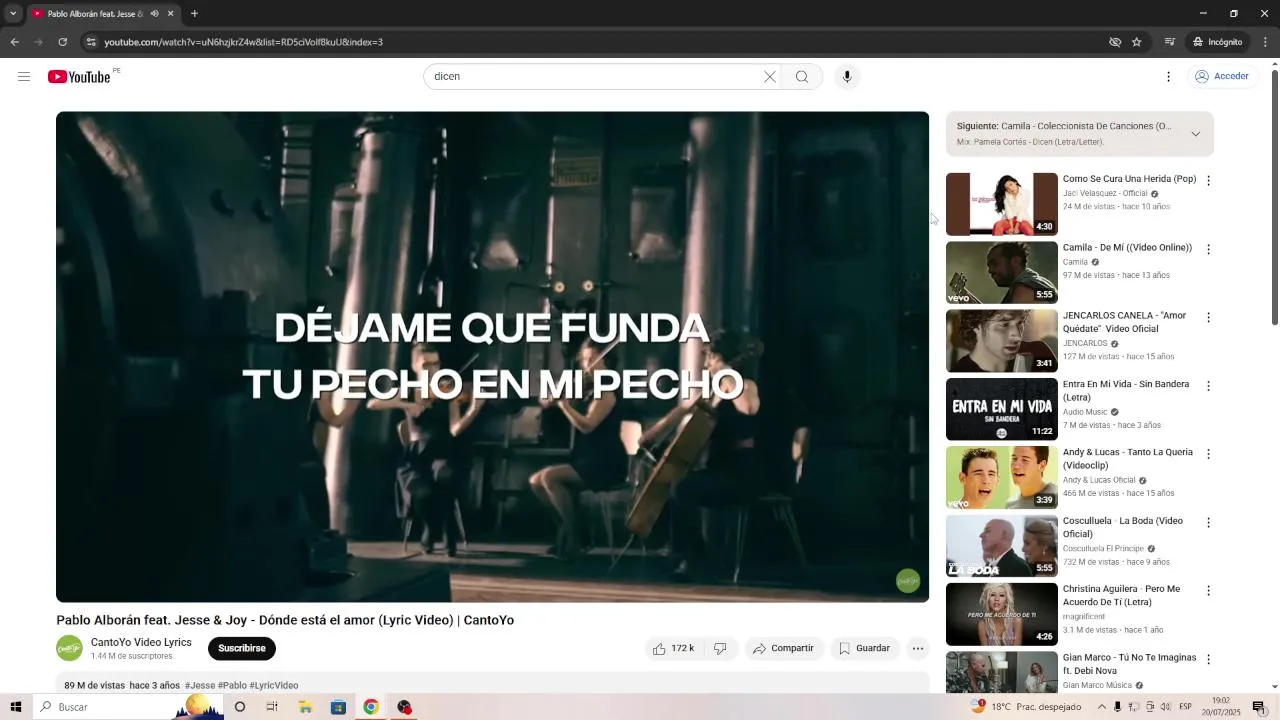The image size is (1280, 720).
Task: Open a new browser tab
Action: (x=194, y=14)
